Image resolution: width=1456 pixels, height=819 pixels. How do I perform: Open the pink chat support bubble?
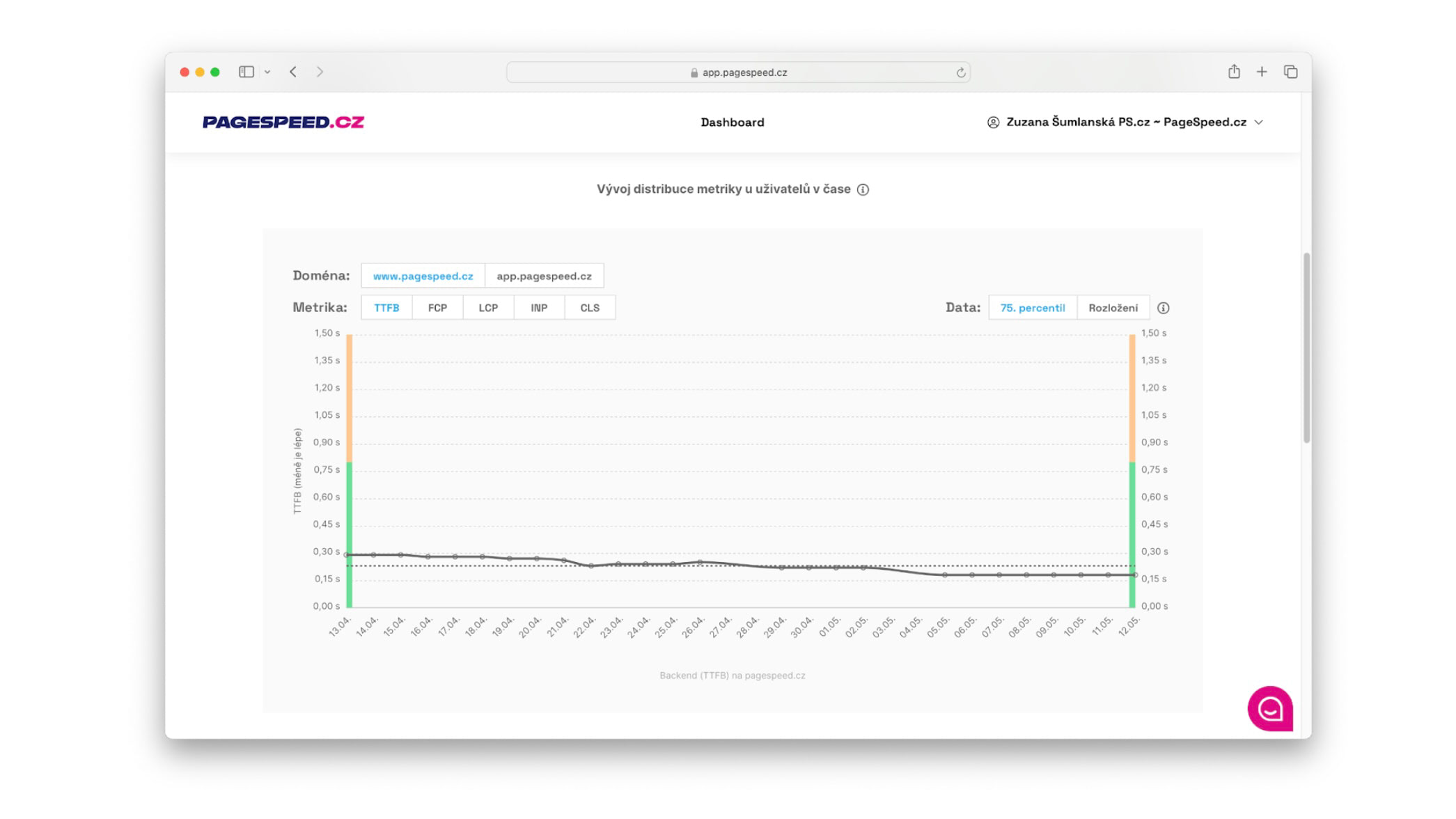[1269, 708]
